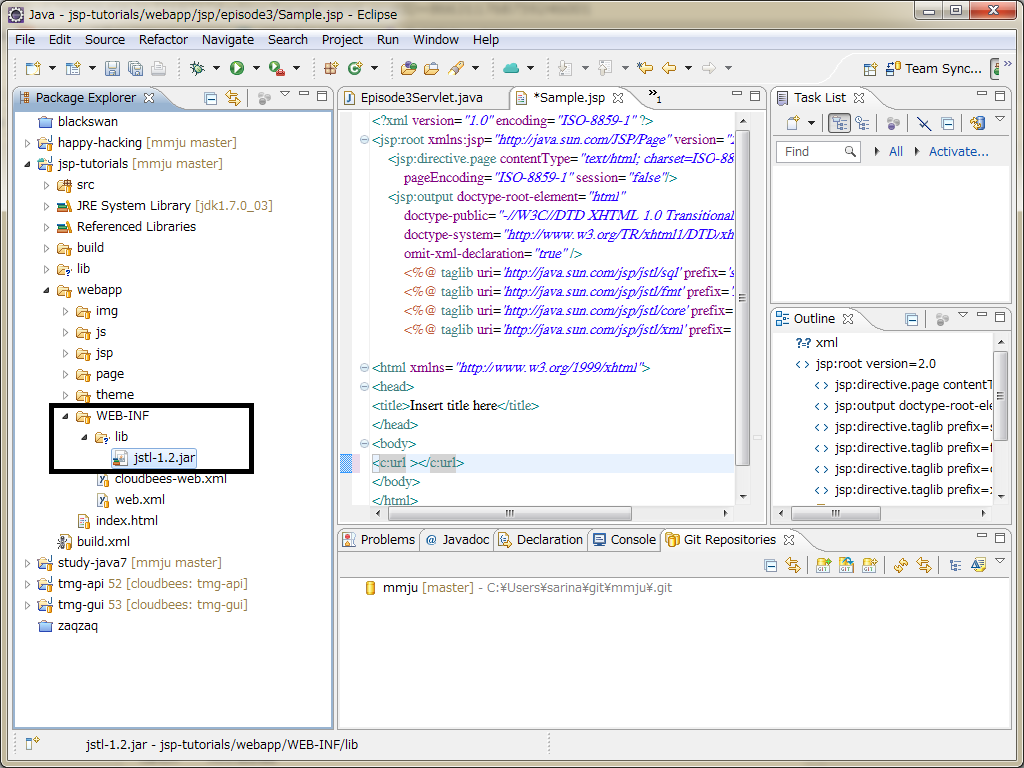Launch Debug using the bug icon

click(x=198, y=68)
